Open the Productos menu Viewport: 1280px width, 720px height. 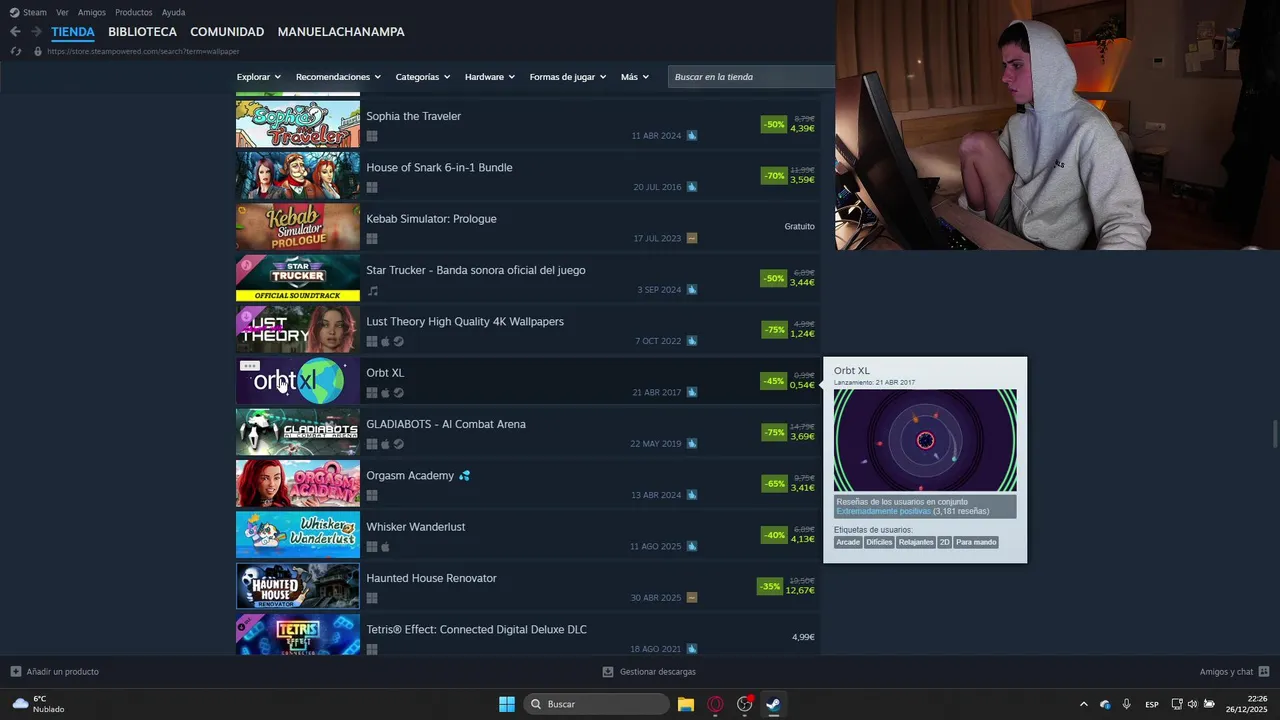[x=134, y=13]
